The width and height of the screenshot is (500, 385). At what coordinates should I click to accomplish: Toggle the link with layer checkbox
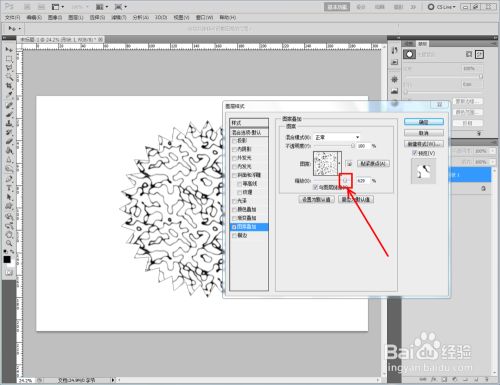(315, 188)
